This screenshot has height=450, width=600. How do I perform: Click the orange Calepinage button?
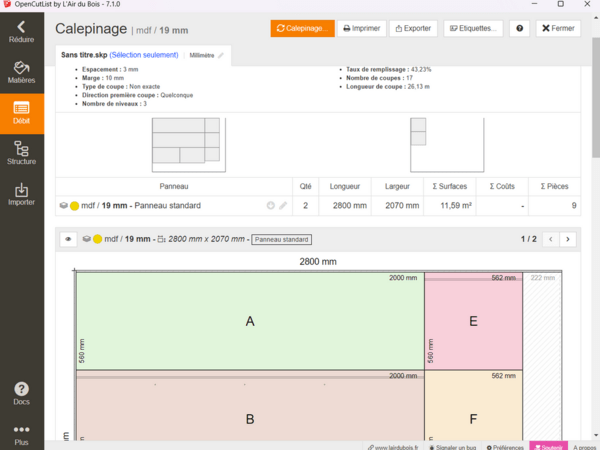click(x=302, y=28)
